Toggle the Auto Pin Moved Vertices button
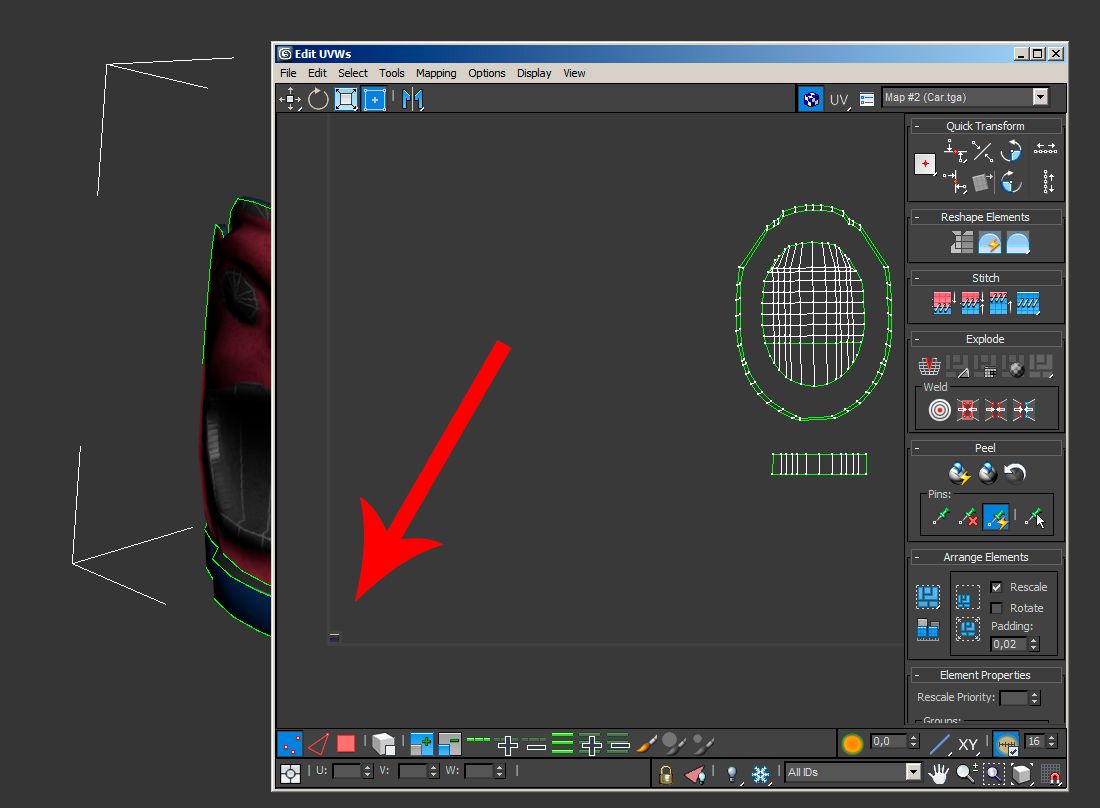This screenshot has height=808, width=1100. [x=996, y=518]
